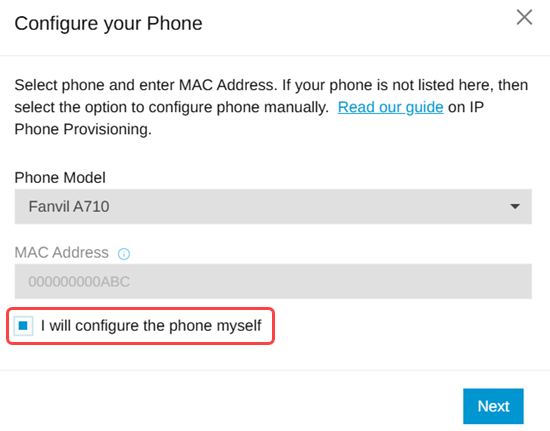Select the Fanvil A710 combo box text
The height and width of the screenshot is (431, 550).
[69, 207]
